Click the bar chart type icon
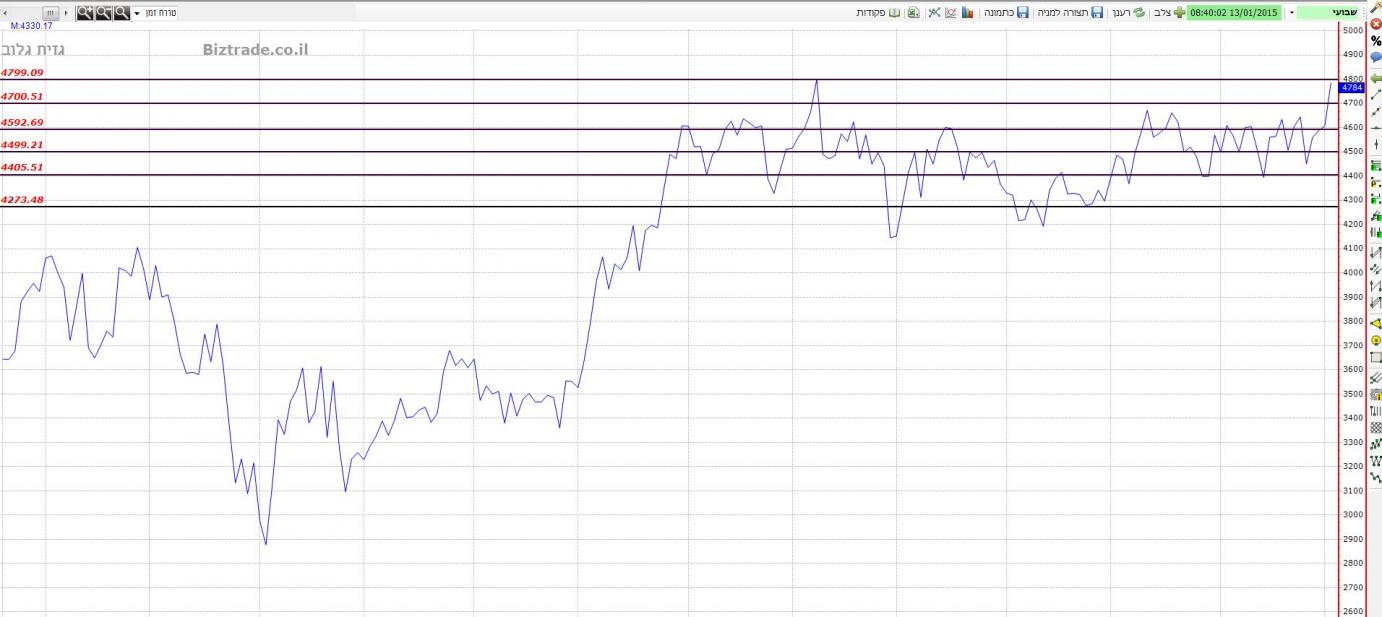The image size is (1382, 617). 968,13
